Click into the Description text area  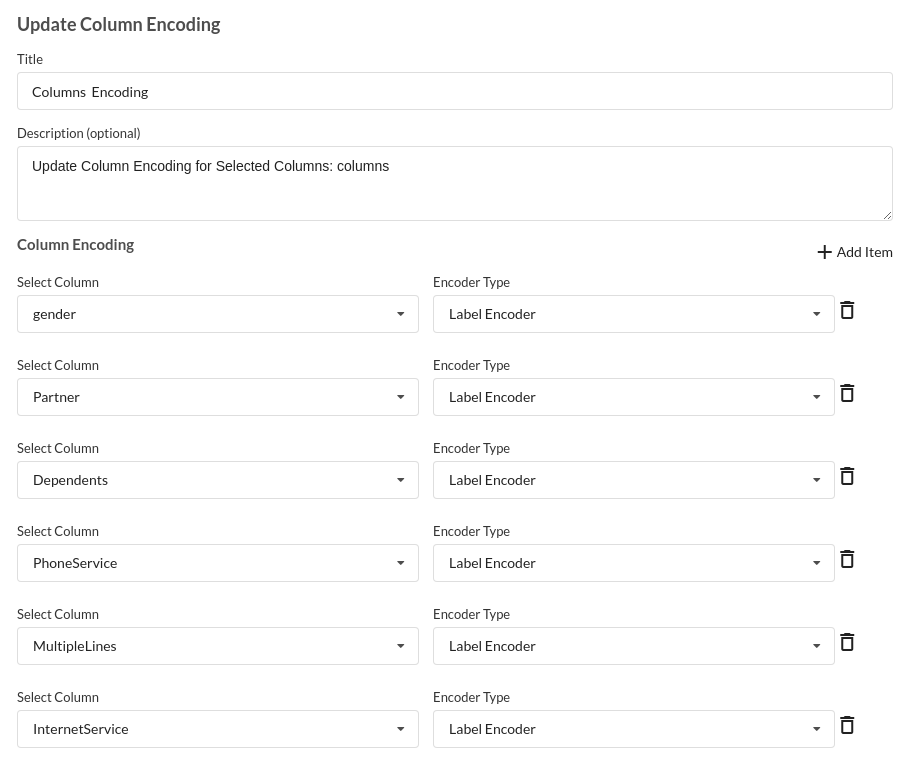455,183
